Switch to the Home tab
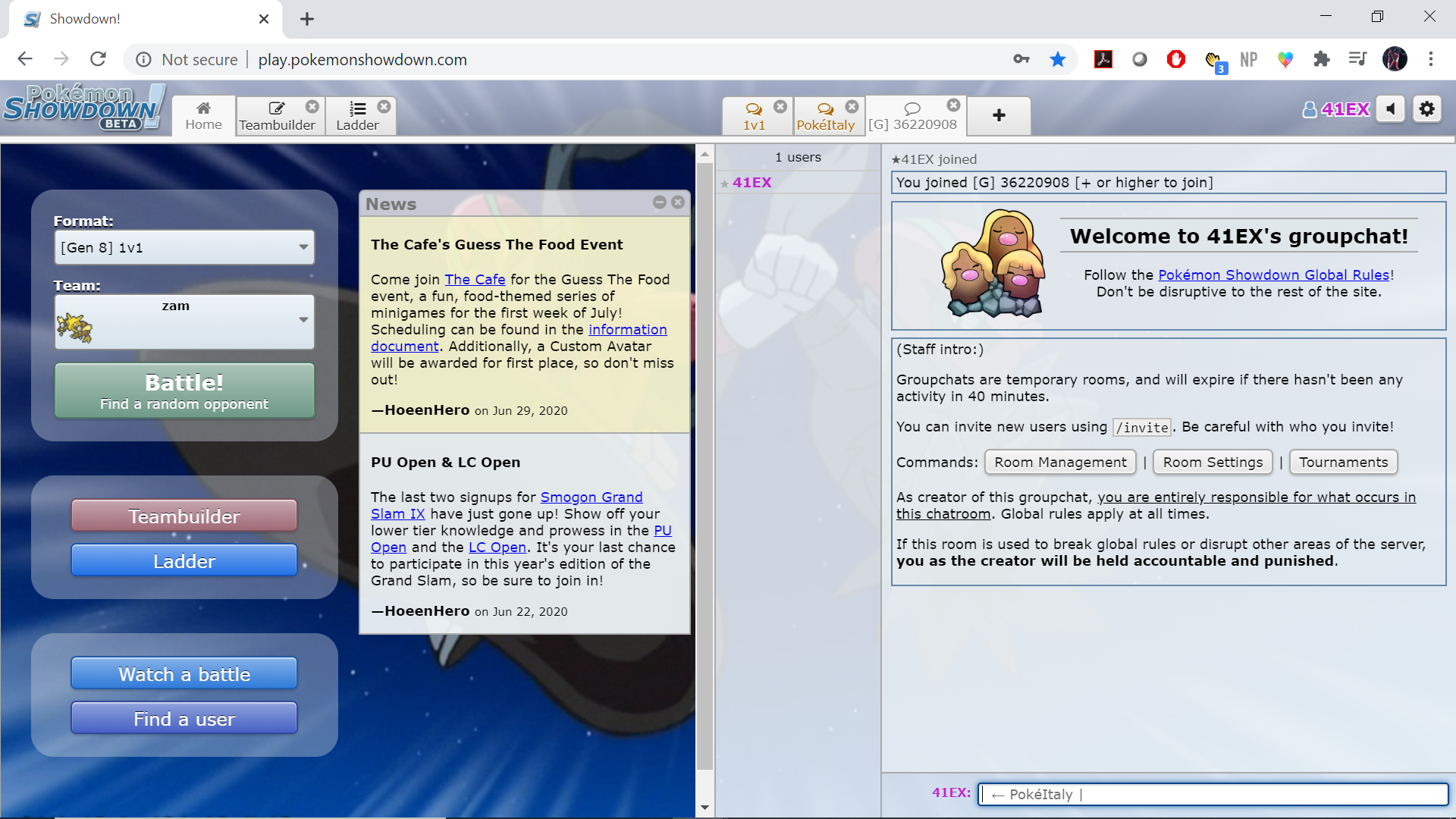1456x819 pixels. click(x=203, y=115)
